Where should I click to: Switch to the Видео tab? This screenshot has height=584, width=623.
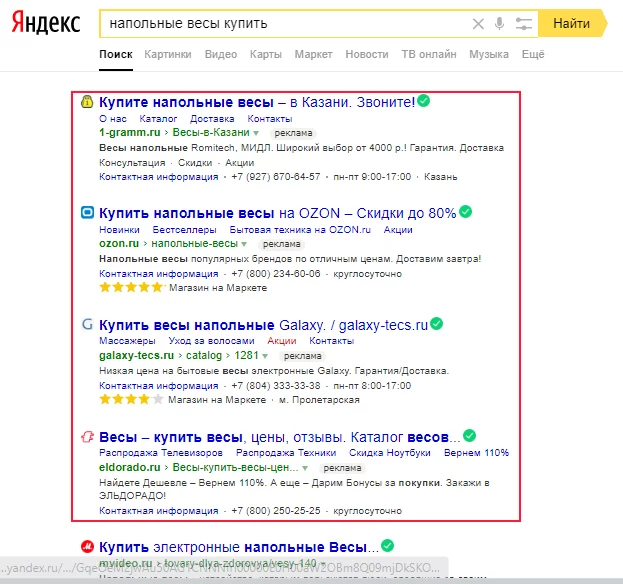click(x=221, y=54)
